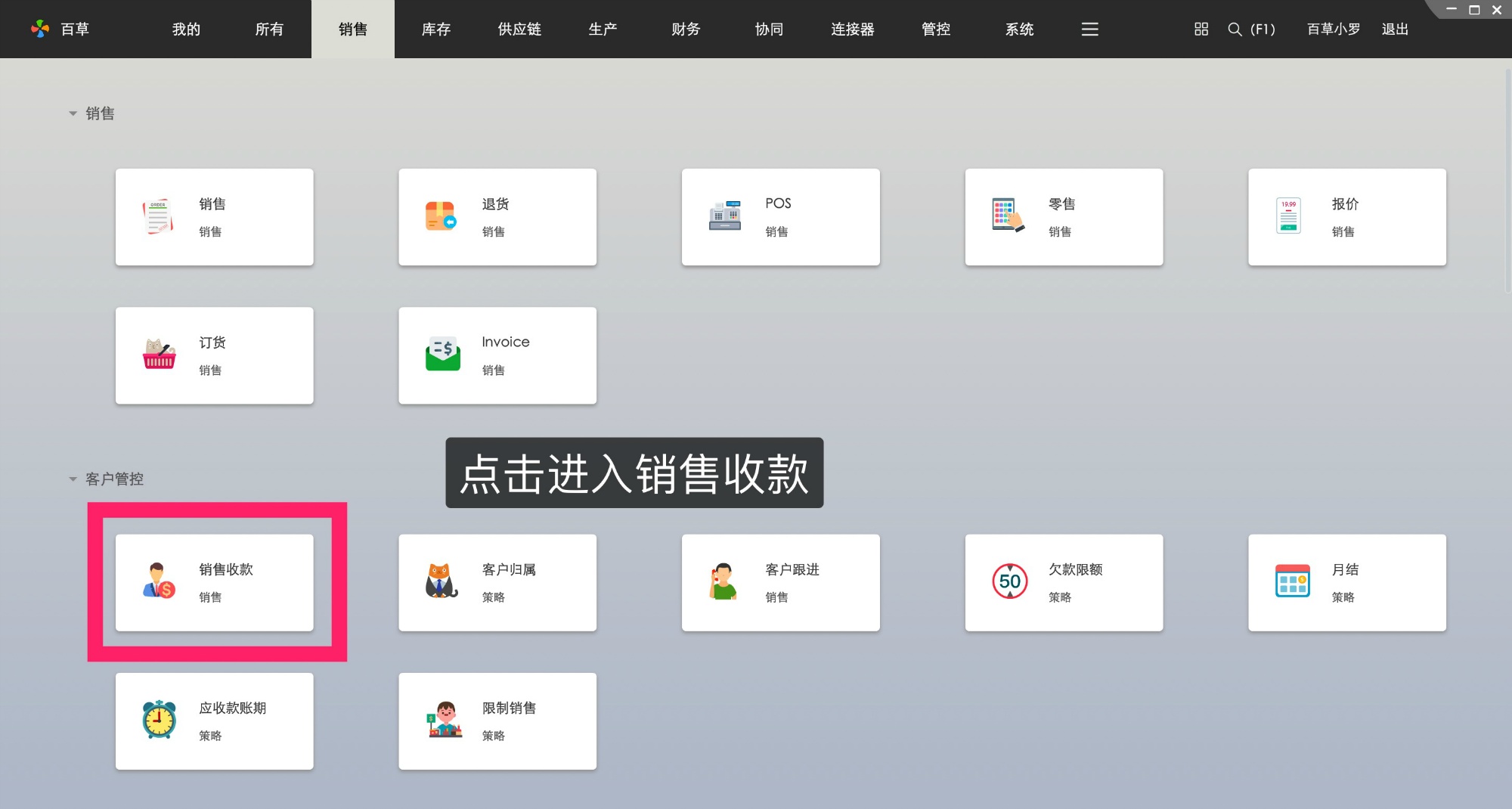Open the 销售 (Sales) order module tile icon
The width and height of the screenshot is (1512, 809).
[156, 216]
